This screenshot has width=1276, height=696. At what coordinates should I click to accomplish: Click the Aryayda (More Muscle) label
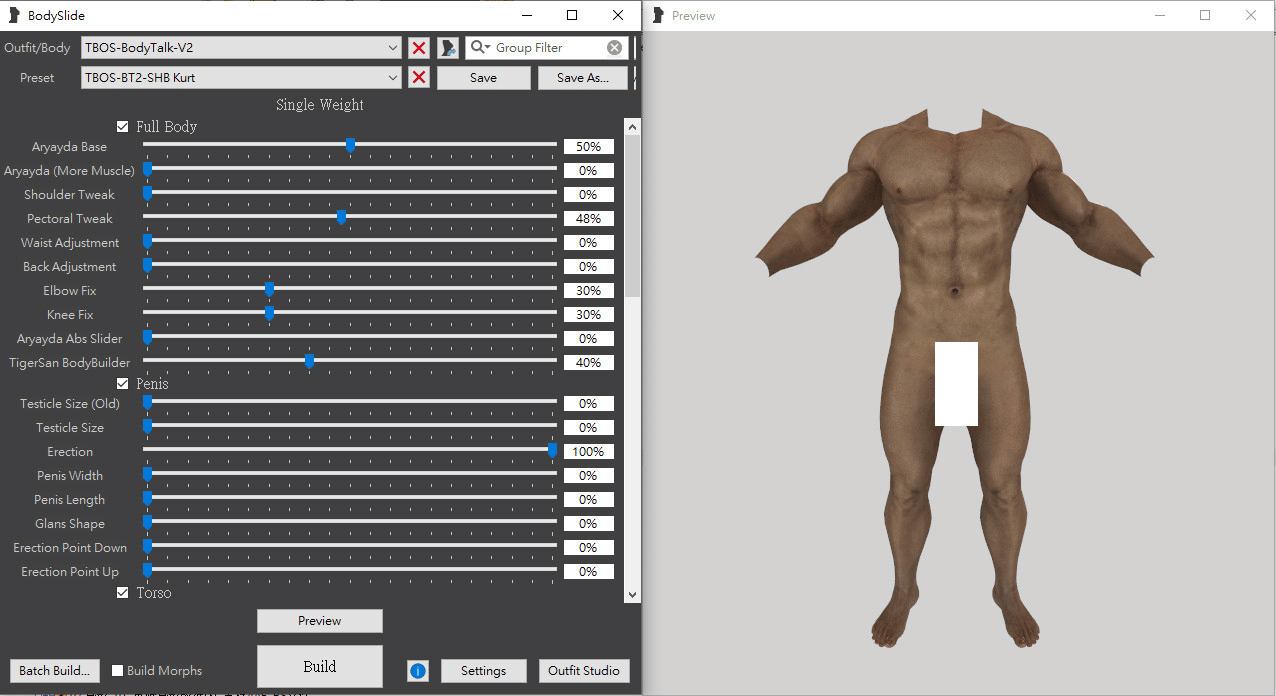coord(69,171)
